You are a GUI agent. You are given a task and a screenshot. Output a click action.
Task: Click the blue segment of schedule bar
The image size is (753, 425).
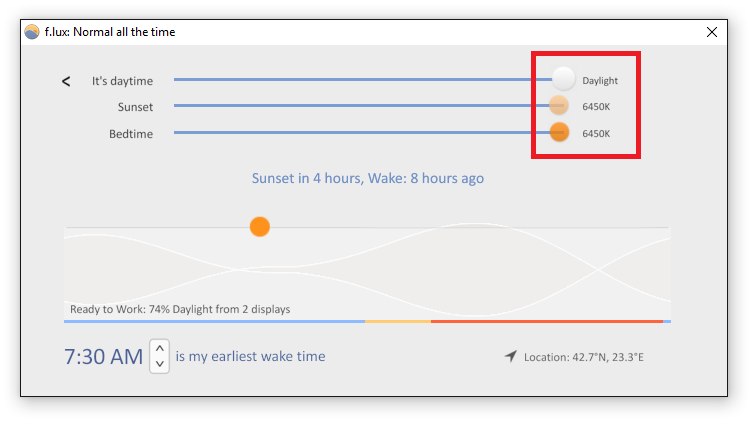214,321
